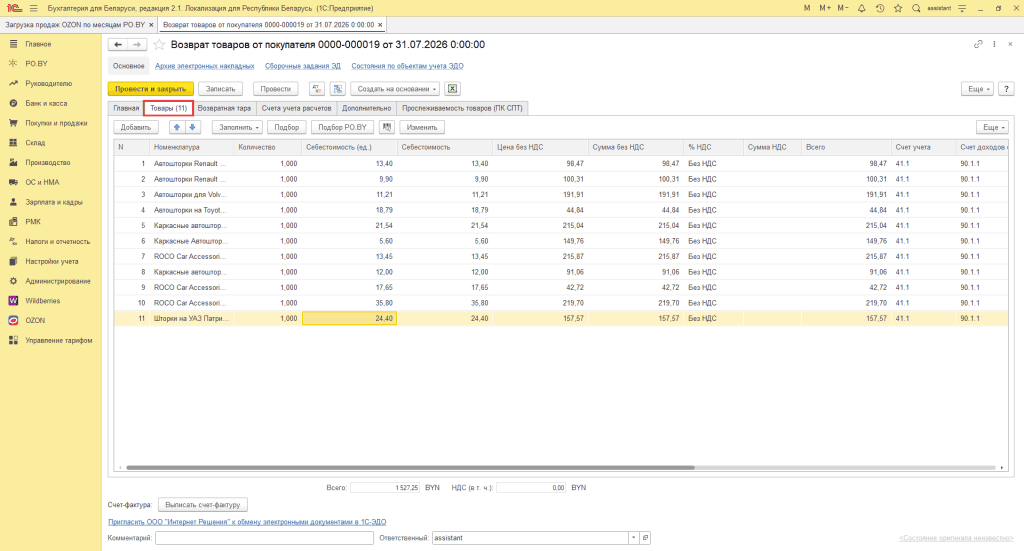Expand the Создать на основании dropdown
The image size is (1024, 551).
coord(395,89)
